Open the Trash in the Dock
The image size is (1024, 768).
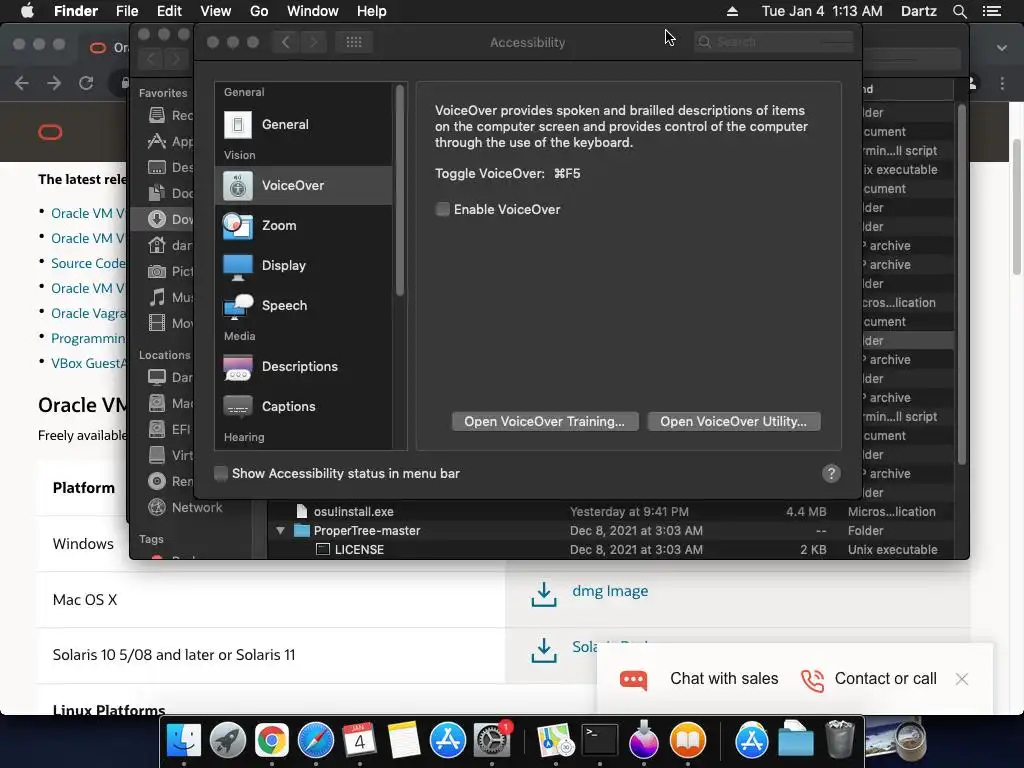tap(840, 741)
